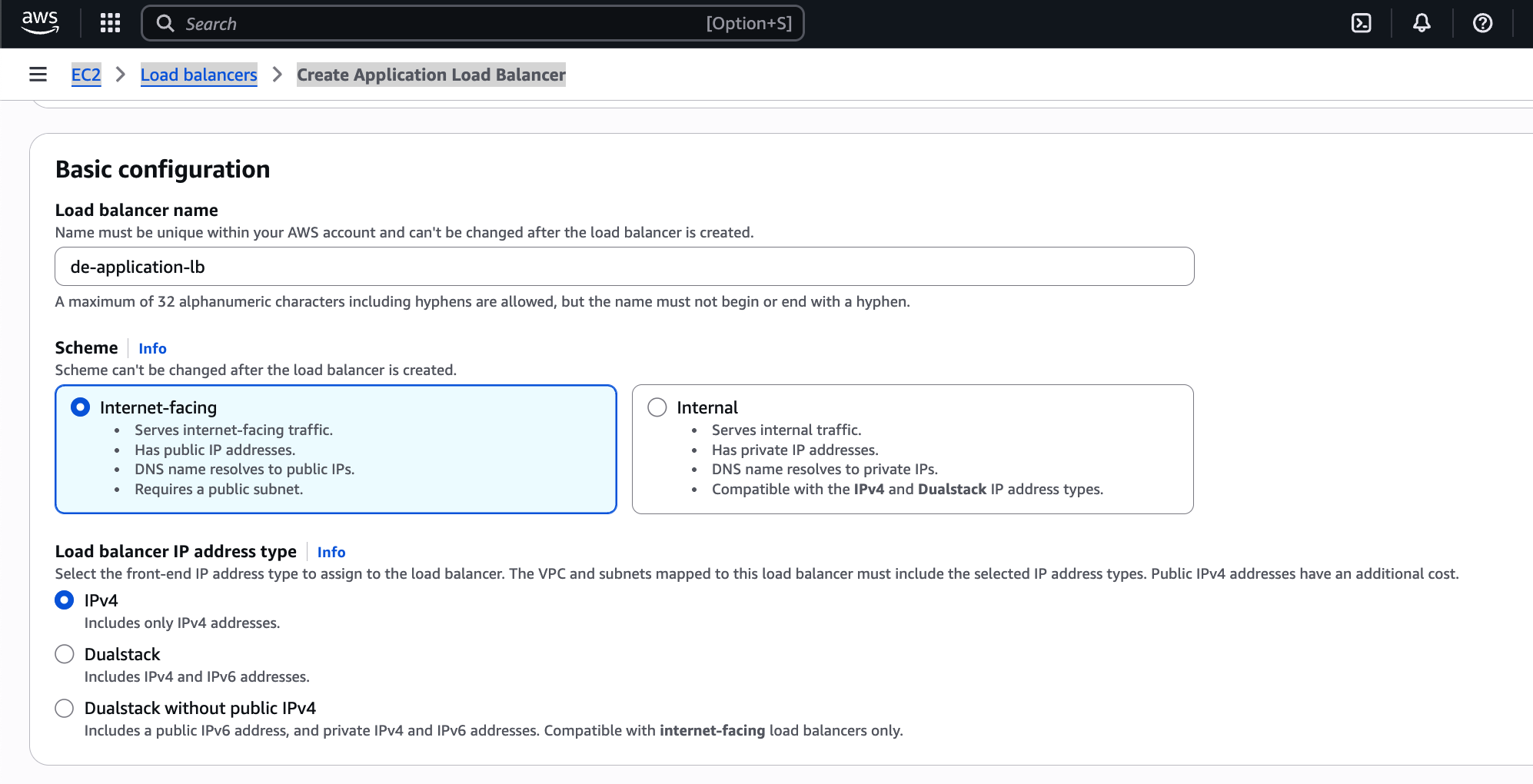
Task: Select the Internet-facing scheme option
Action: click(x=81, y=407)
